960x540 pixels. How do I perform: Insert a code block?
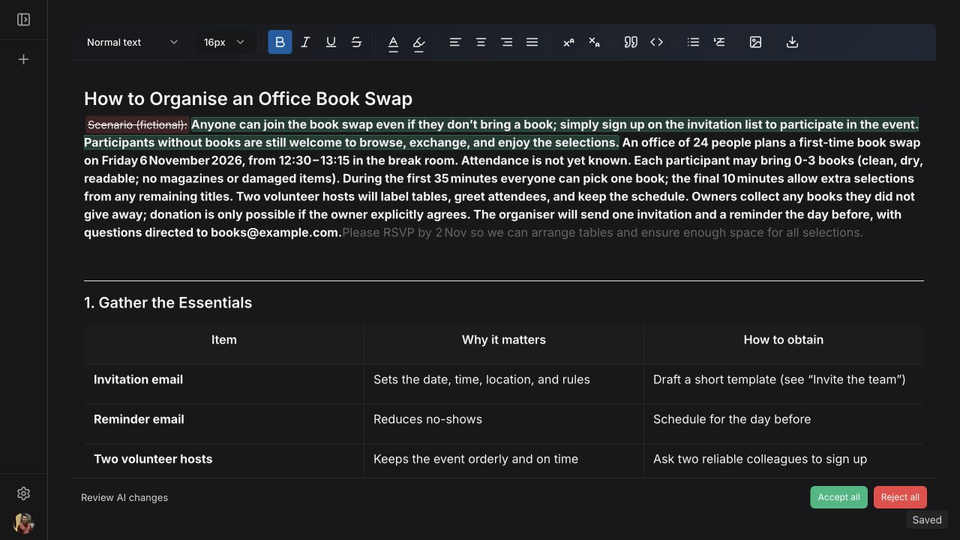(656, 42)
